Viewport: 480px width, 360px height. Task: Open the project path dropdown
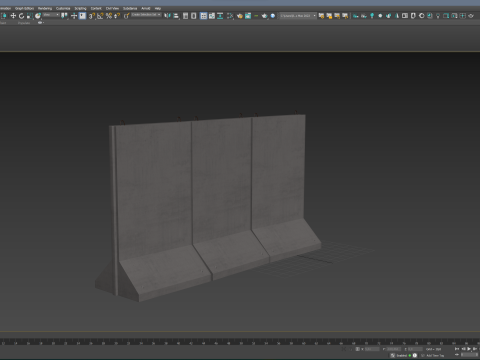[298, 16]
